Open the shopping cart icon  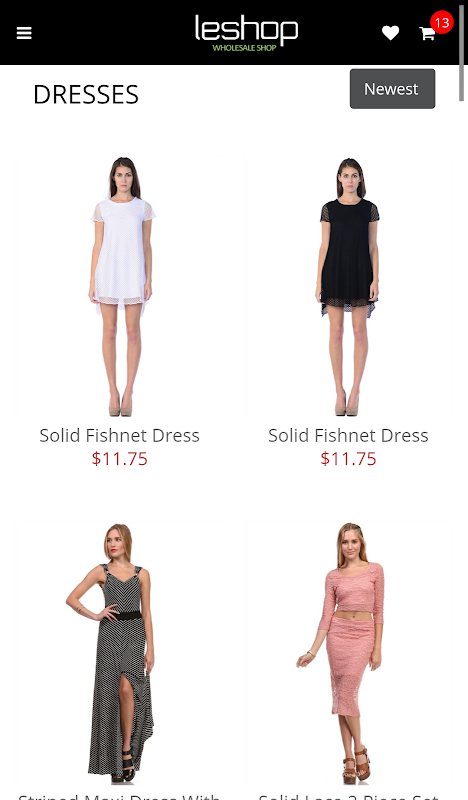(x=427, y=34)
